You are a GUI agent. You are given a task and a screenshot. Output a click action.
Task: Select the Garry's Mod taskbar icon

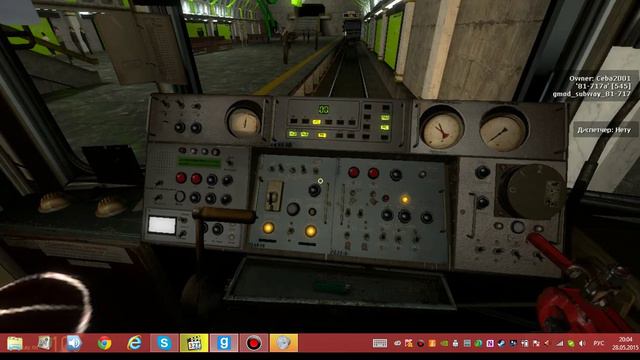[x=224, y=343]
